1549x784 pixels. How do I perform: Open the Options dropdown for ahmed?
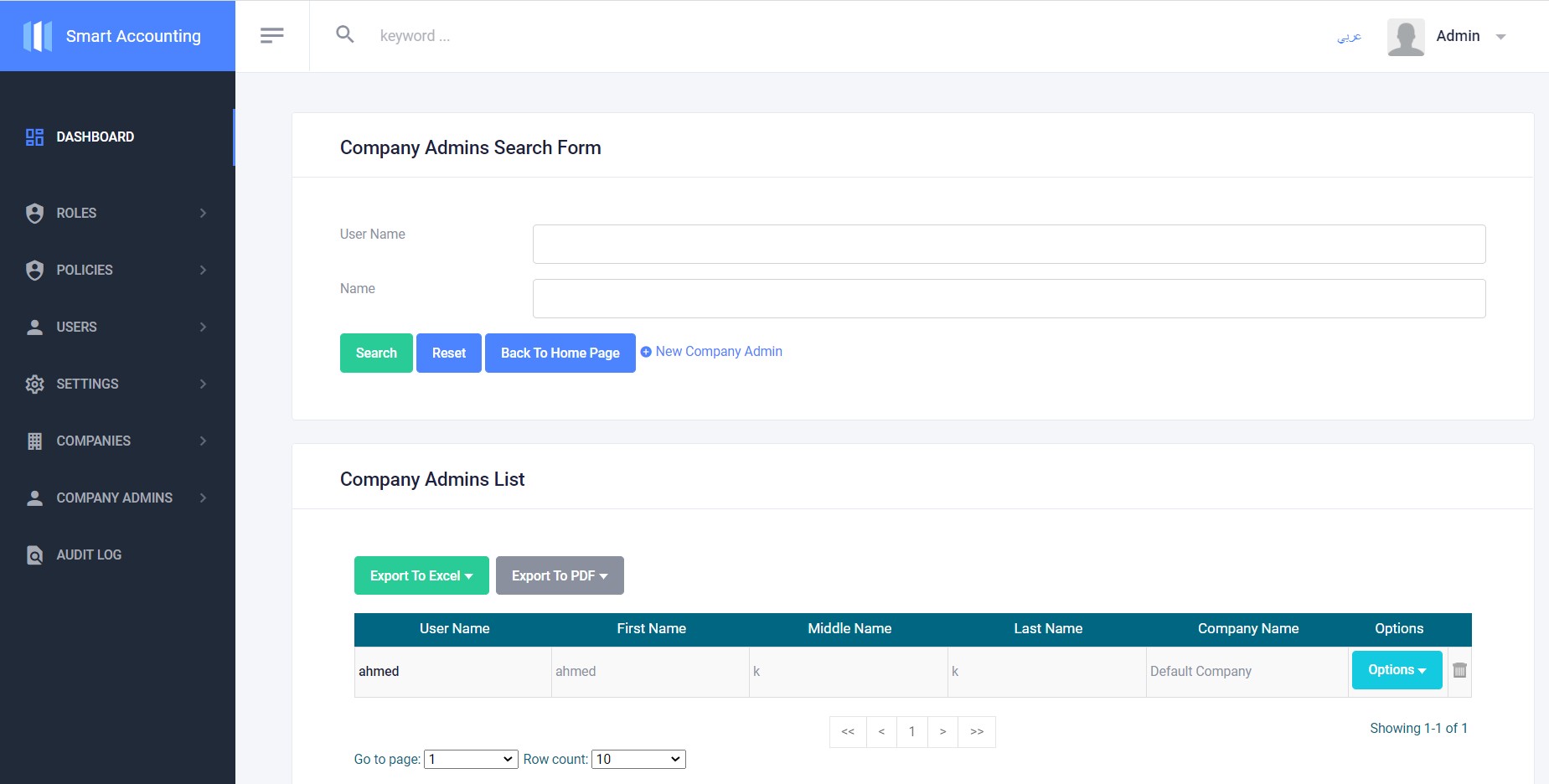pos(1397,670)
